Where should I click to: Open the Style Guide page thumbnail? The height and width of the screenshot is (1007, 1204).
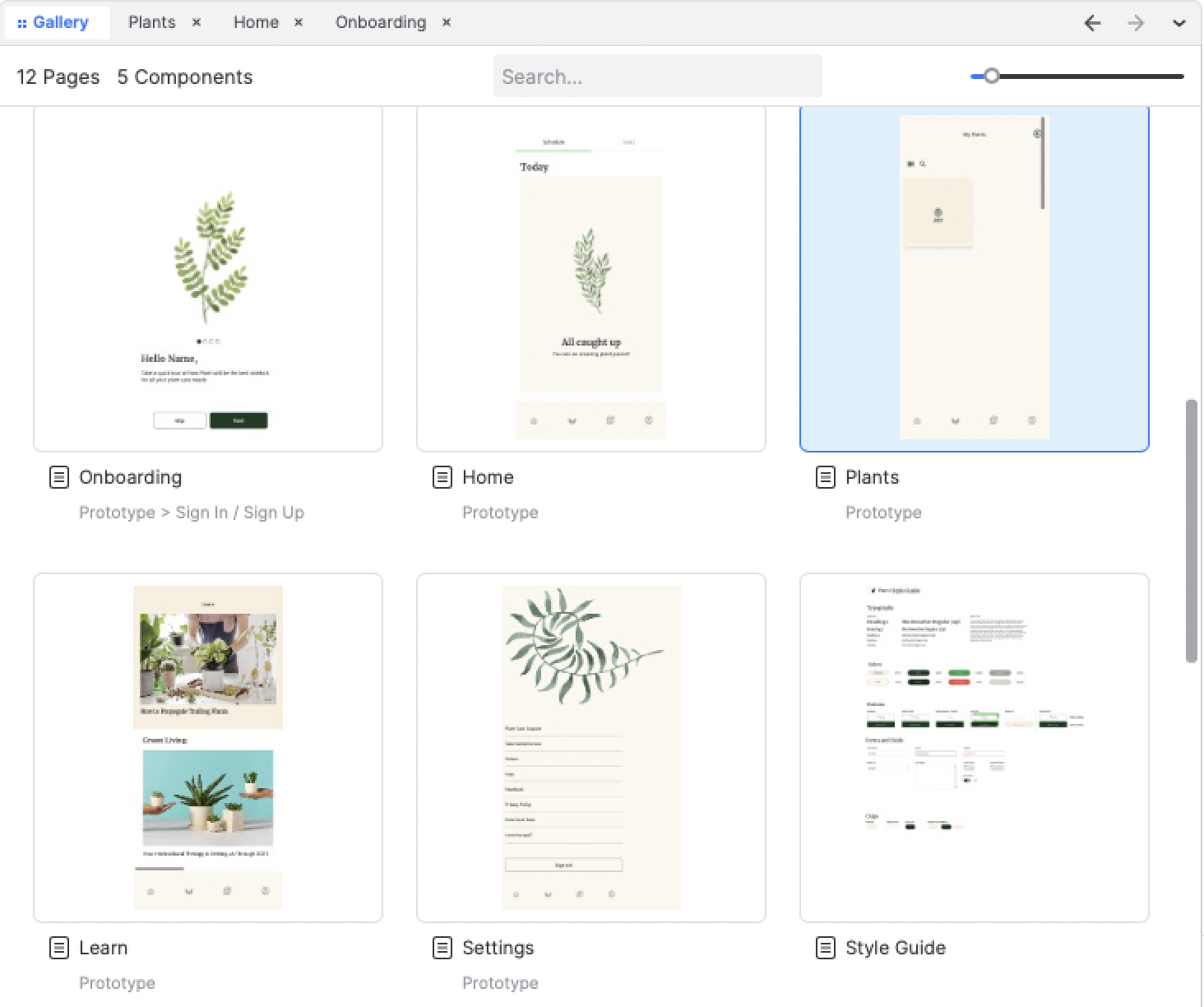pos(974,747)
